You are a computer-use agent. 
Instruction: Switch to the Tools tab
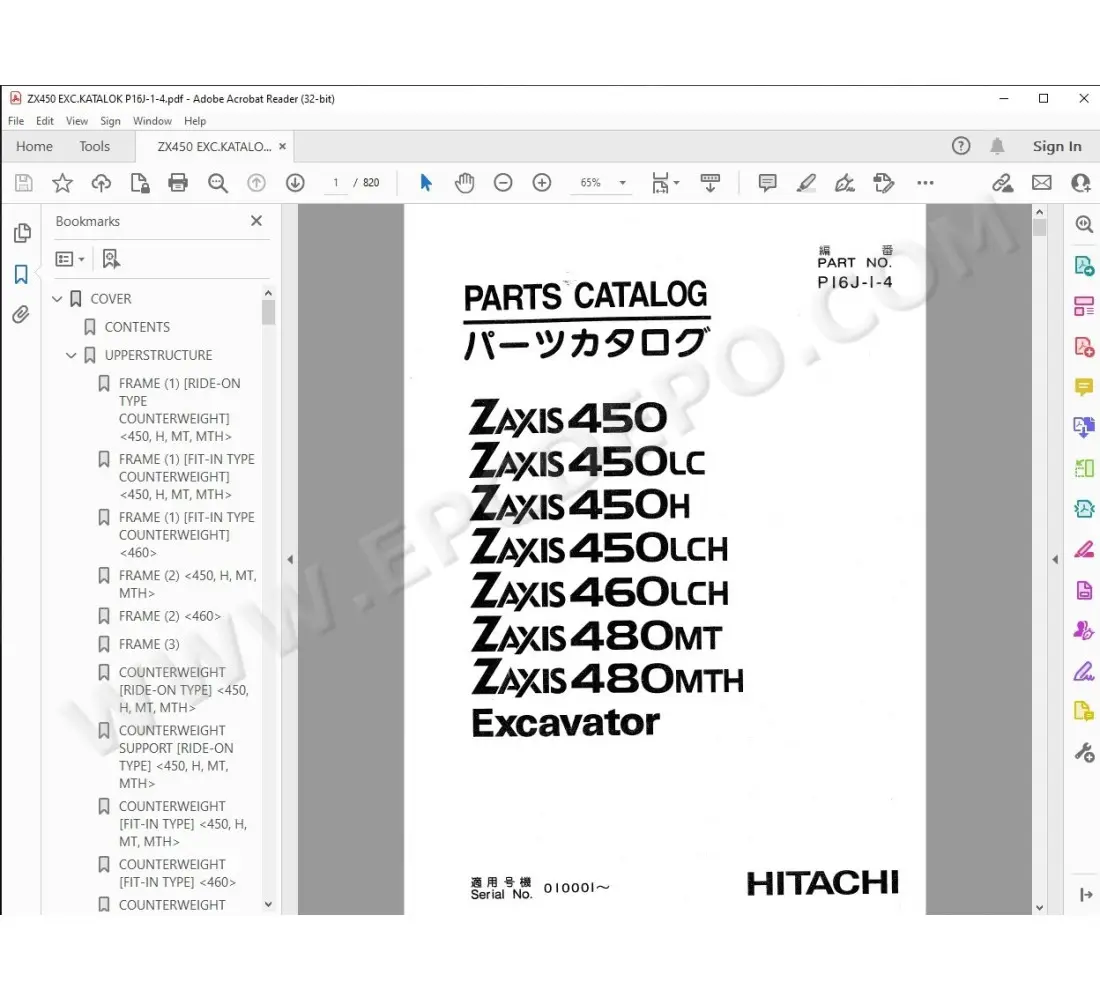click(x=93, y=146)
